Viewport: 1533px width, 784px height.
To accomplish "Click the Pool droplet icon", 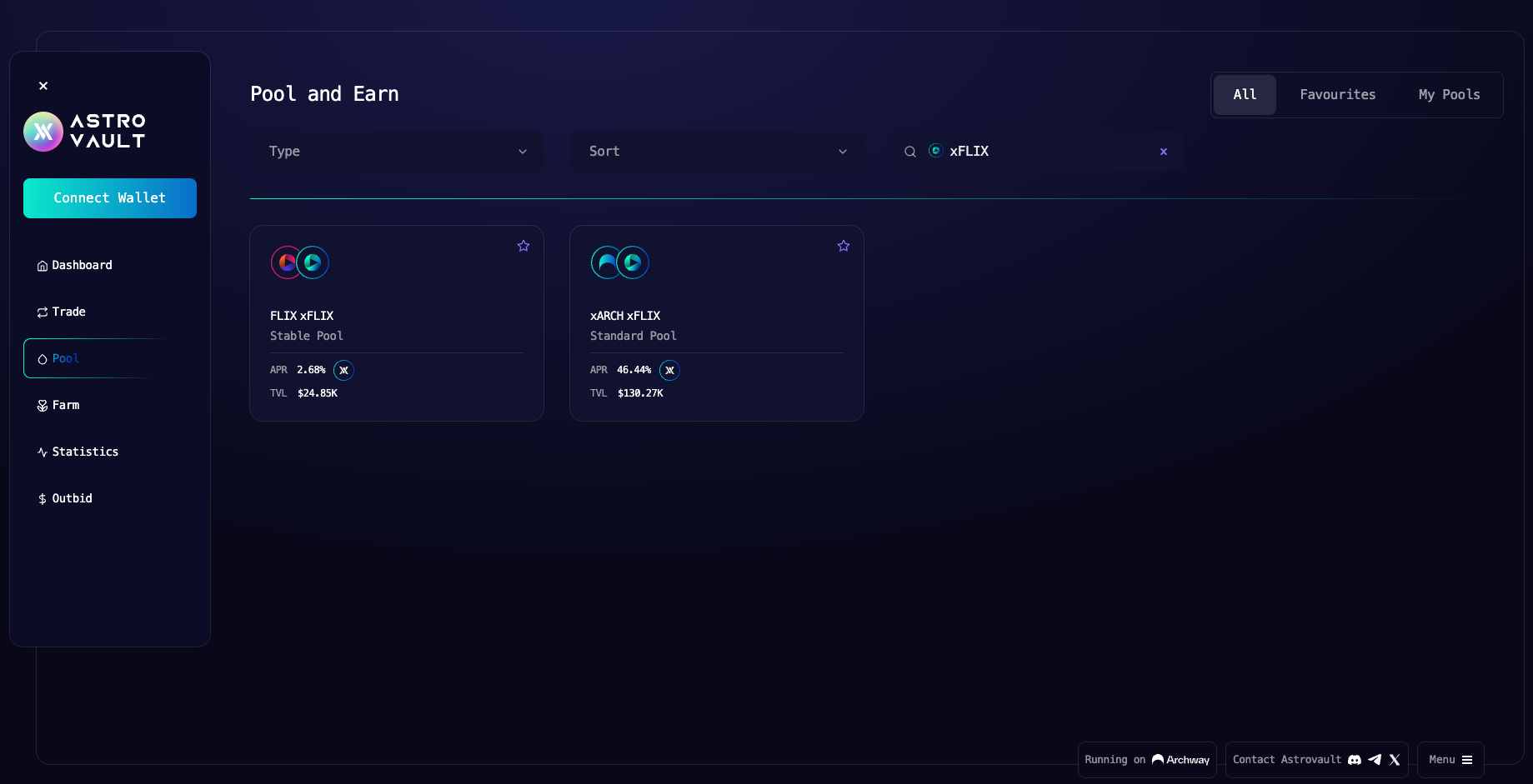I will (x=43, y=359).
